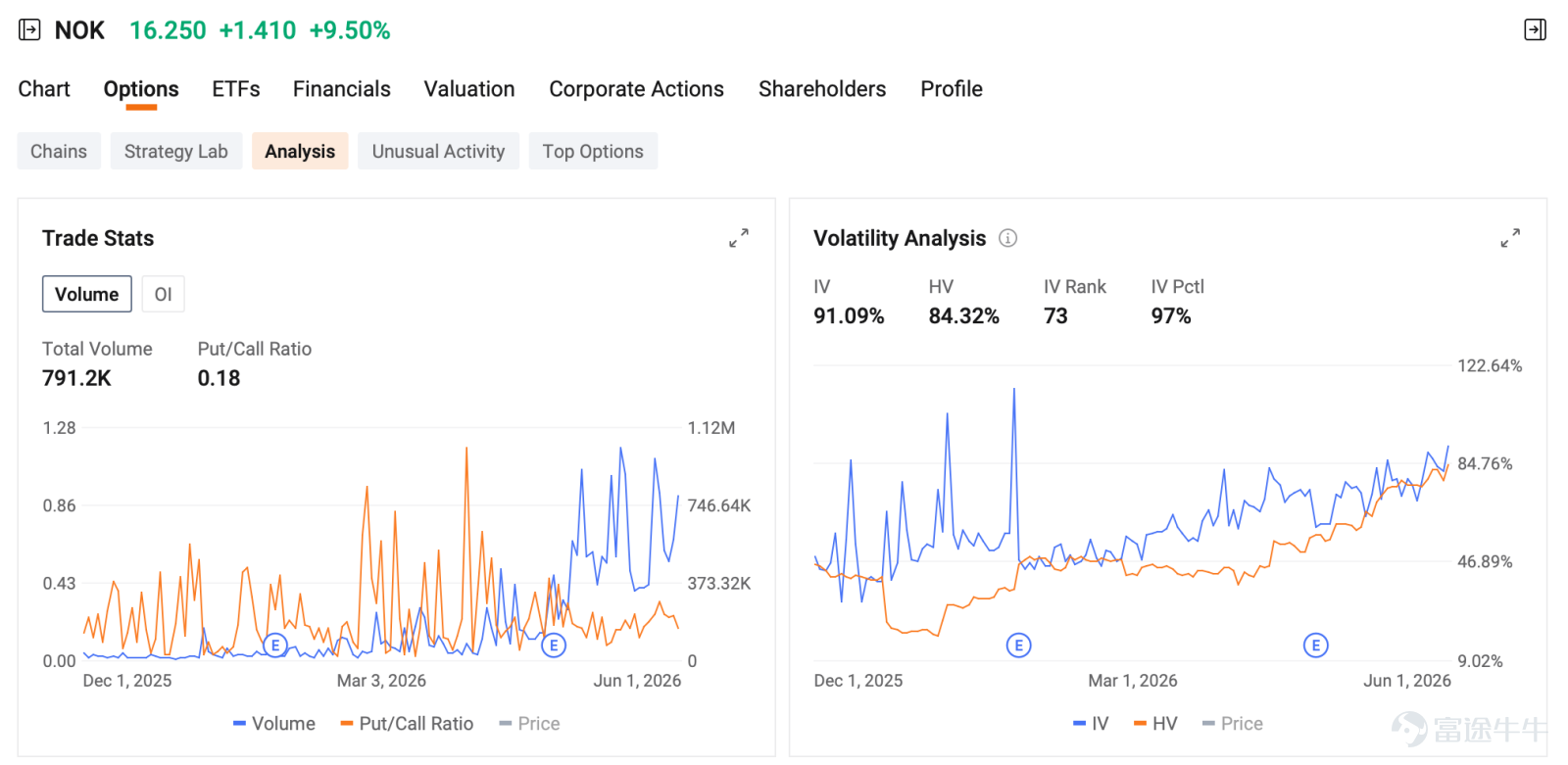Image resolution: width=1568 pixels, height=765 pixels.
Task: Click the IV Pctl value 97%
Action: point(1171,316)
